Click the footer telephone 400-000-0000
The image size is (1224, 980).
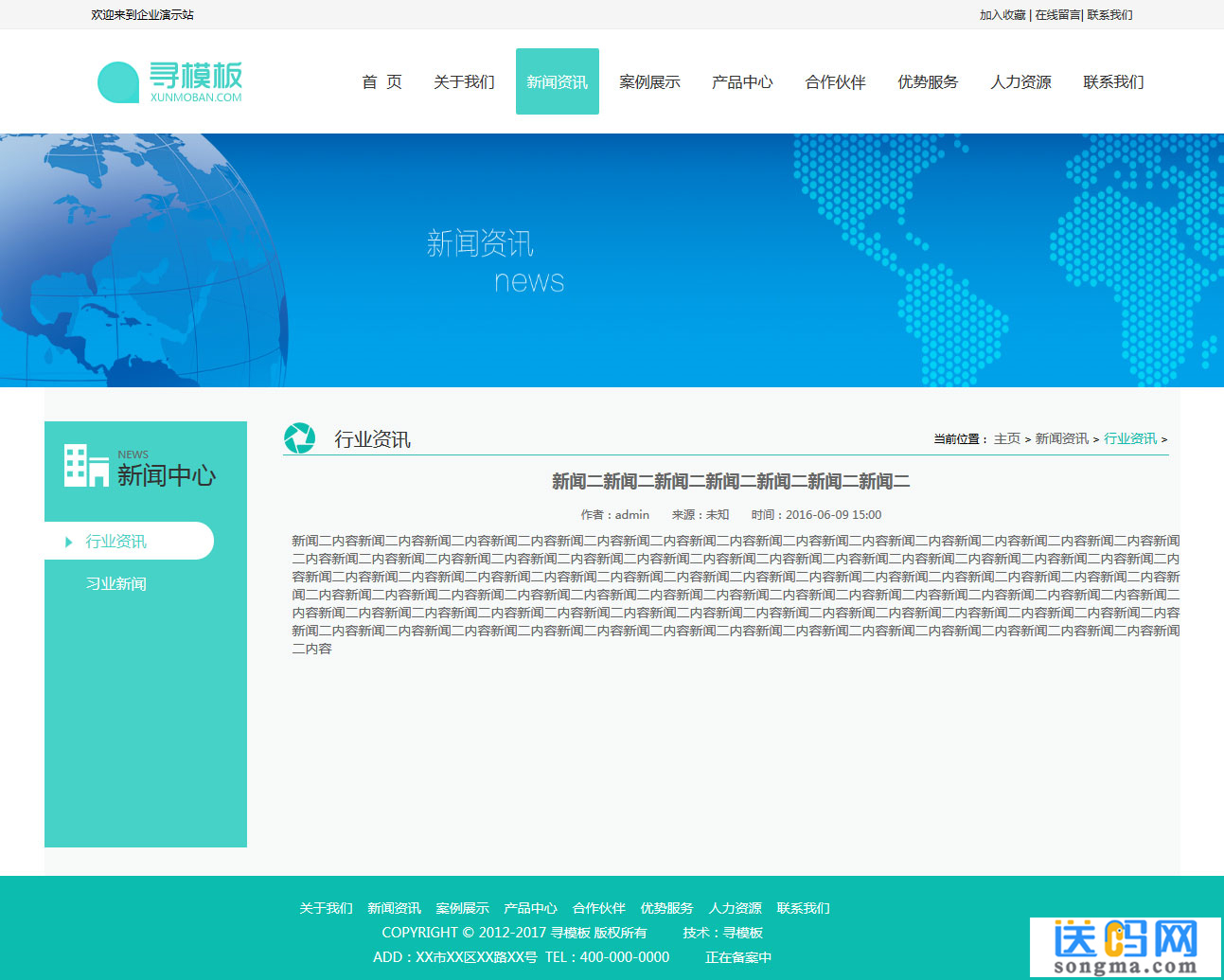click(x=625, y=957)
